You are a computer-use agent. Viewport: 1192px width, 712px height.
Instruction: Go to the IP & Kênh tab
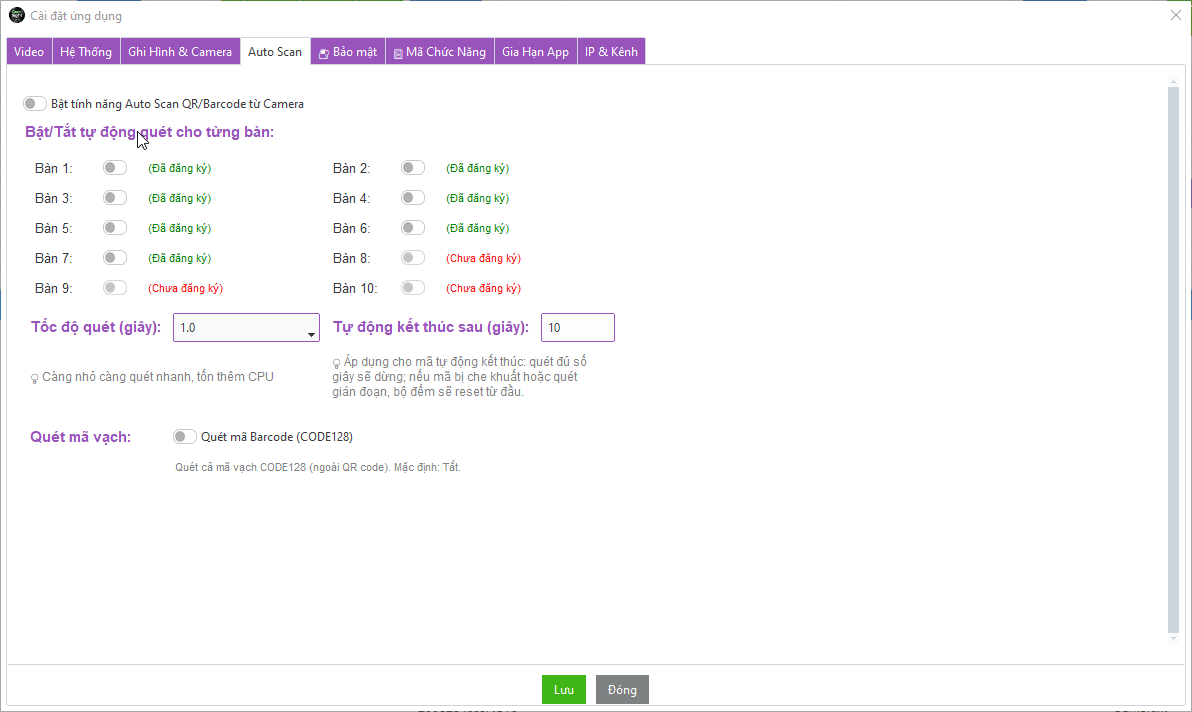coord(611,51)
